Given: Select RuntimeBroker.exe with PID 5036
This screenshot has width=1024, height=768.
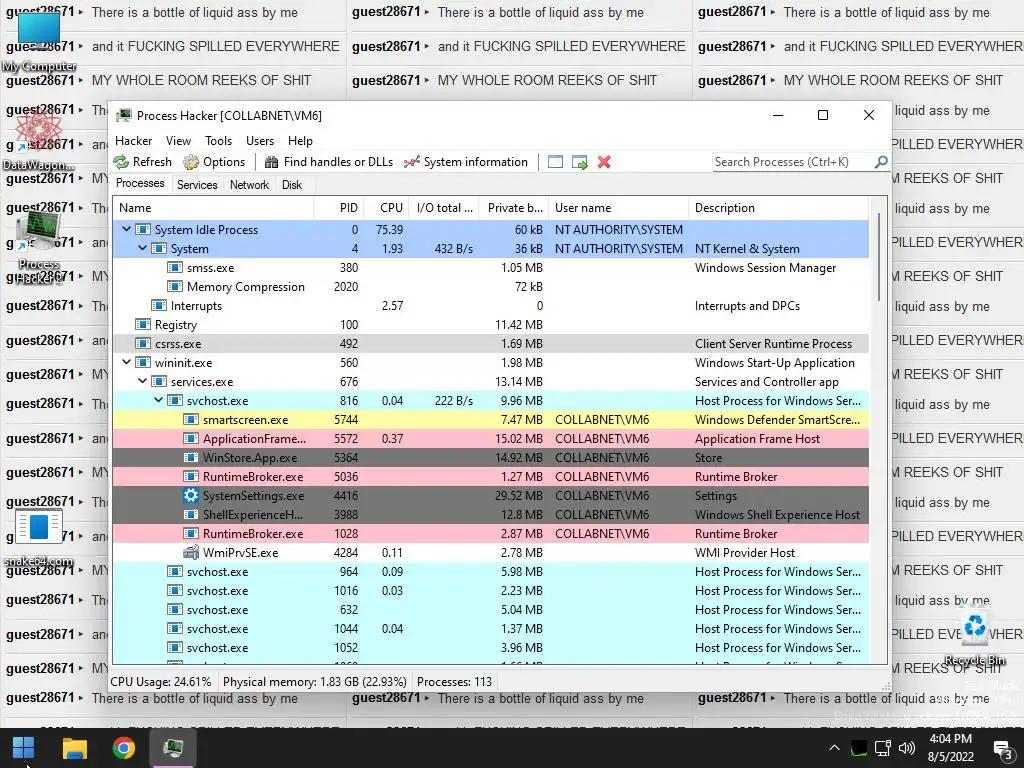Looking at the screenshot, I should click(491, 477).
